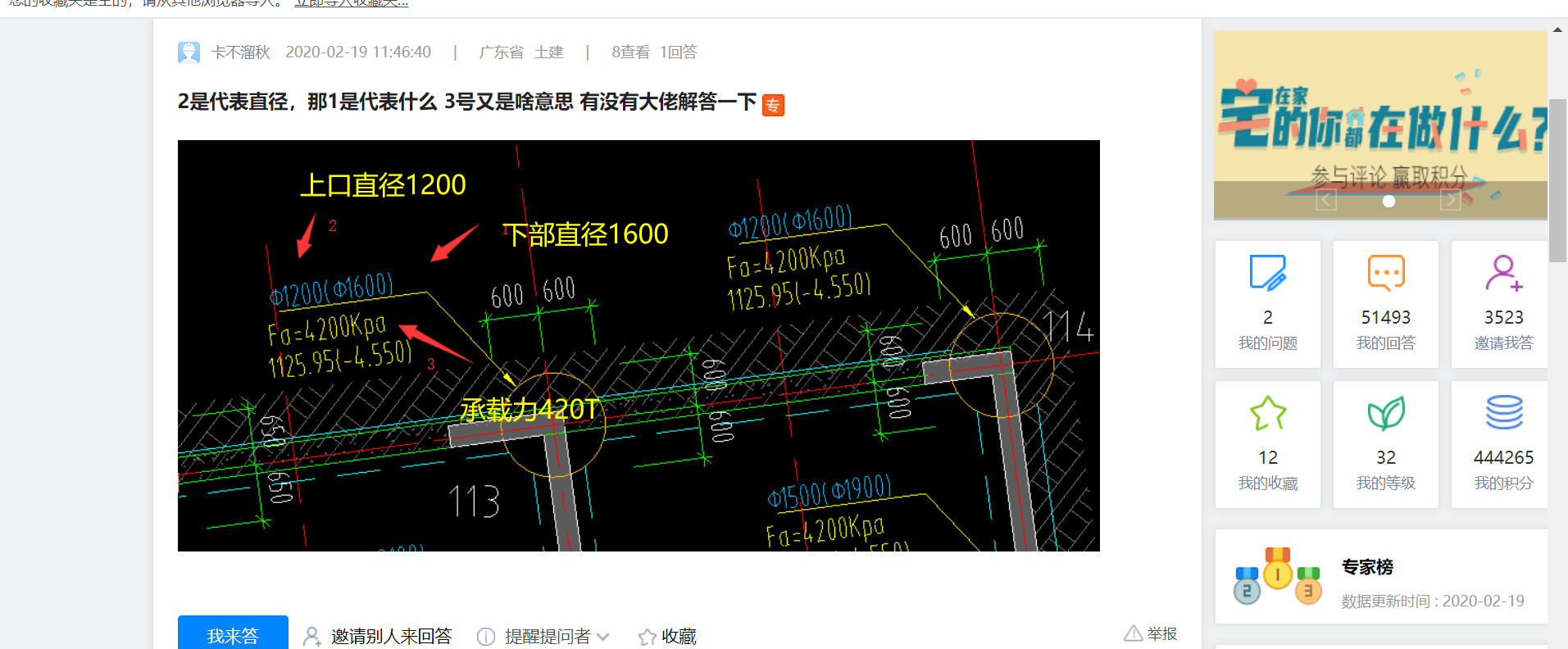
Task: Open the 我的问题 edit icon
Action: click(x=1267, y=273)
